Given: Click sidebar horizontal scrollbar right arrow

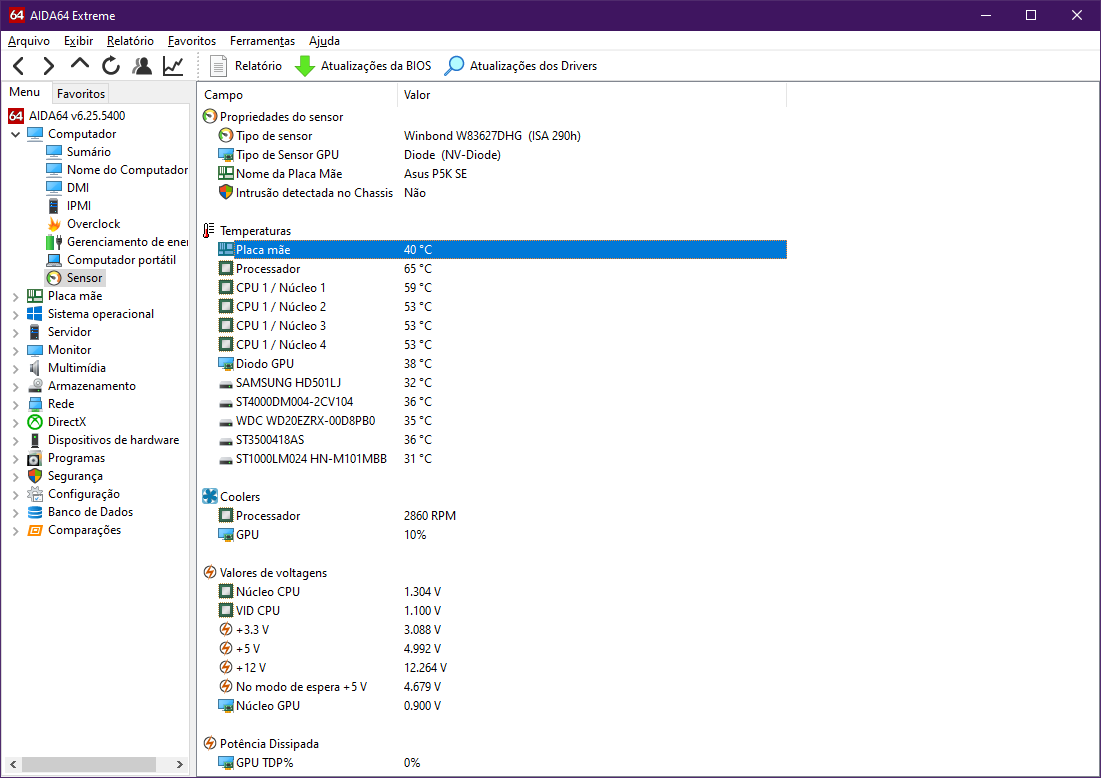Looking at the screenshot, I should (x=180, y=764).
